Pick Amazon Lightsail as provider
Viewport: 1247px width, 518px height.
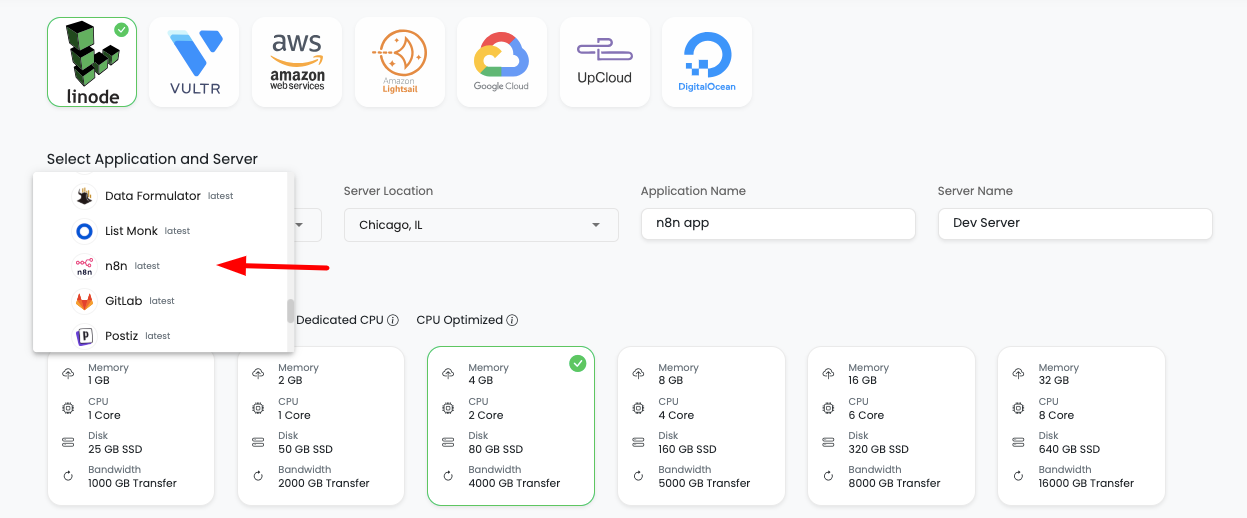[x=400, y=62]
